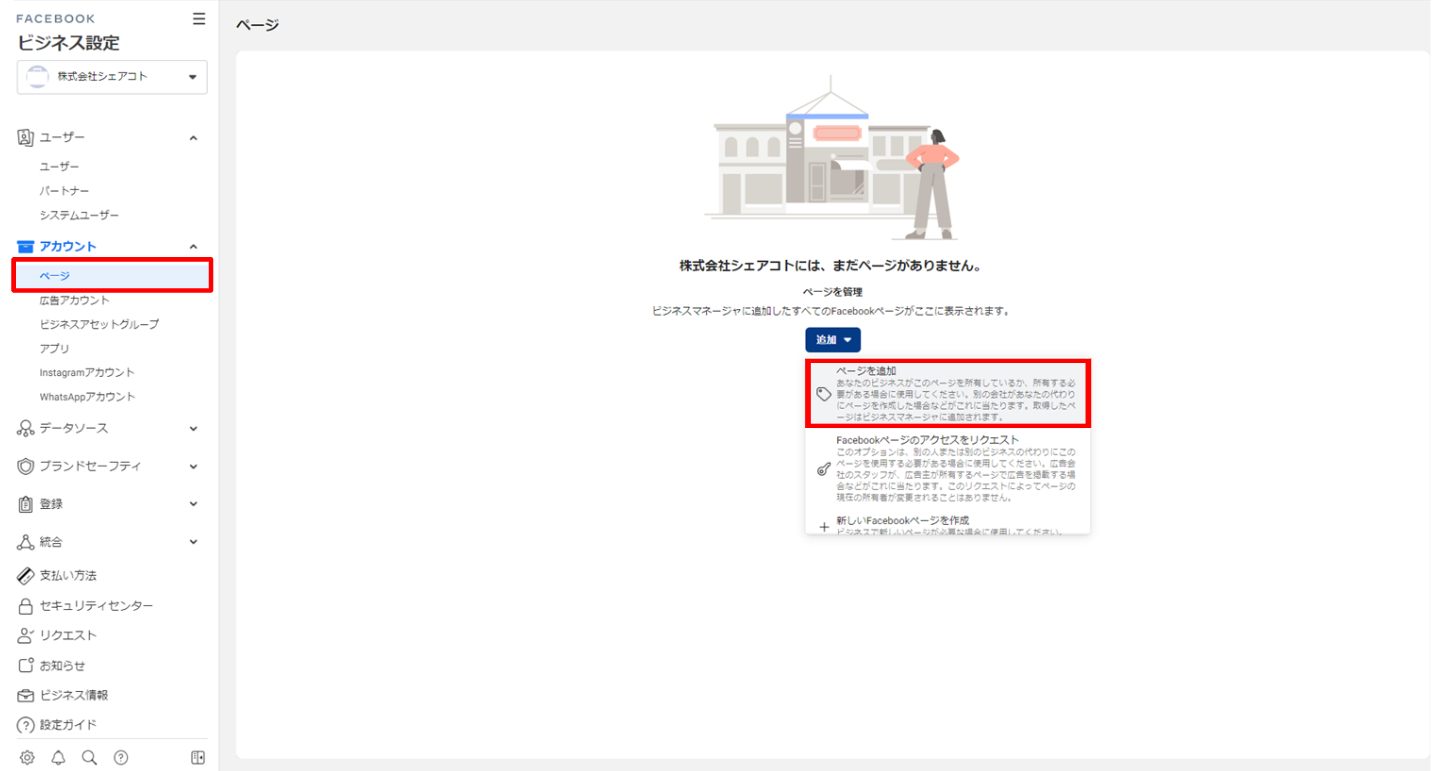
Task: Open リクエスト page
Action: coord(68,636)
